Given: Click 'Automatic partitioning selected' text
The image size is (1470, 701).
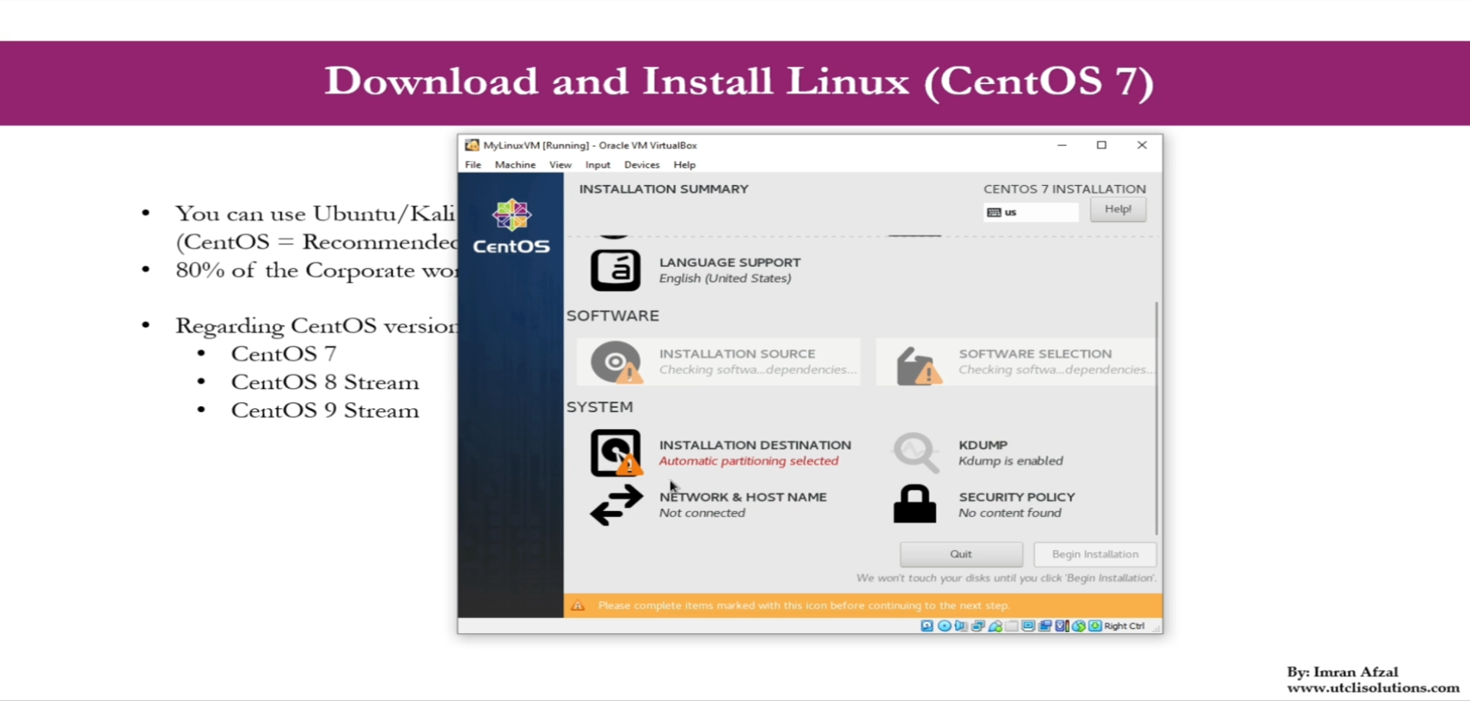Looking at the screenshot, I should 749,461.
